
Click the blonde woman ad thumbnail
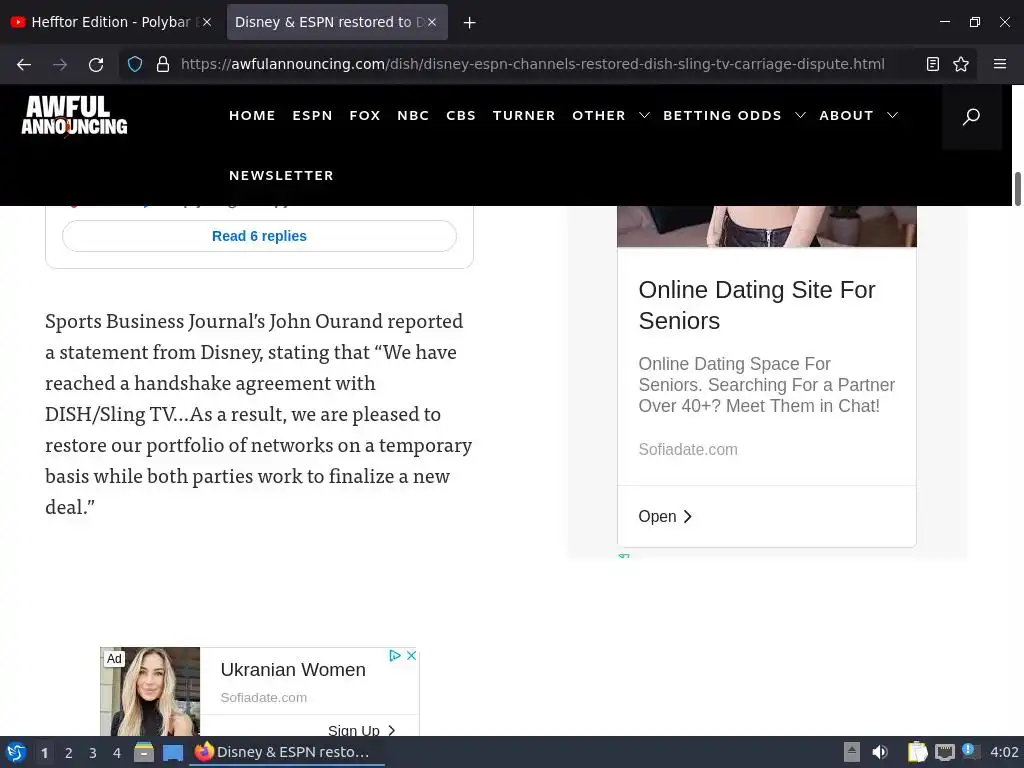coord(151,692)
